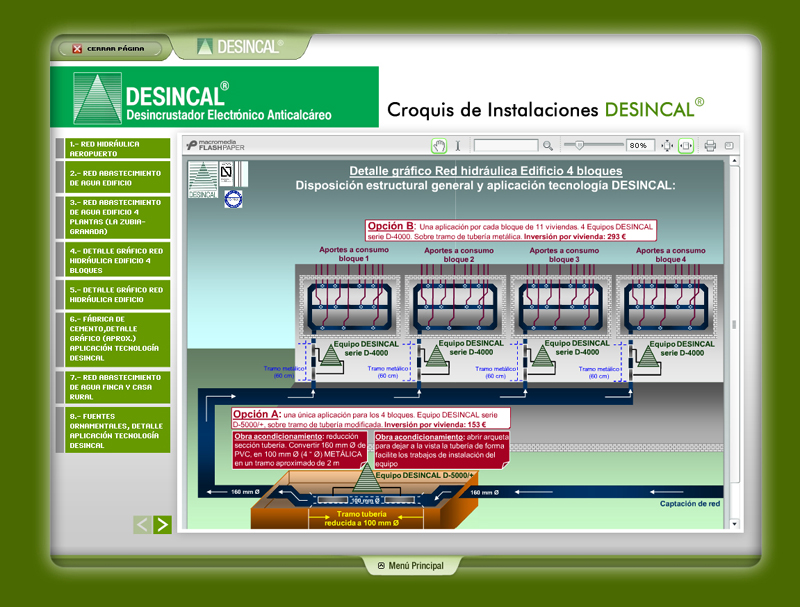Click the Macromedia FlashPaper logo
Image resolution: width=800 pixels, height=607 pixels.
[215, 145]
